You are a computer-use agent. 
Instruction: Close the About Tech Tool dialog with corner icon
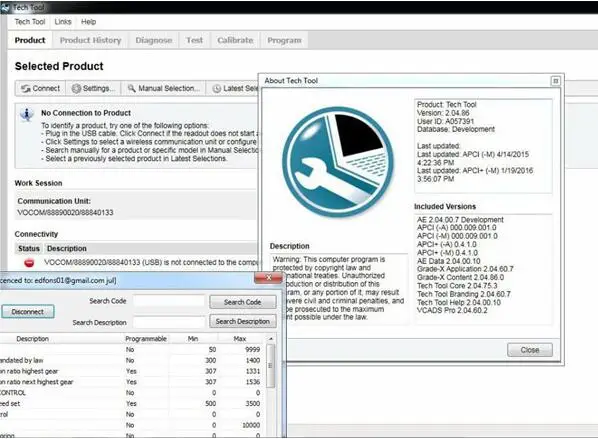555,81
